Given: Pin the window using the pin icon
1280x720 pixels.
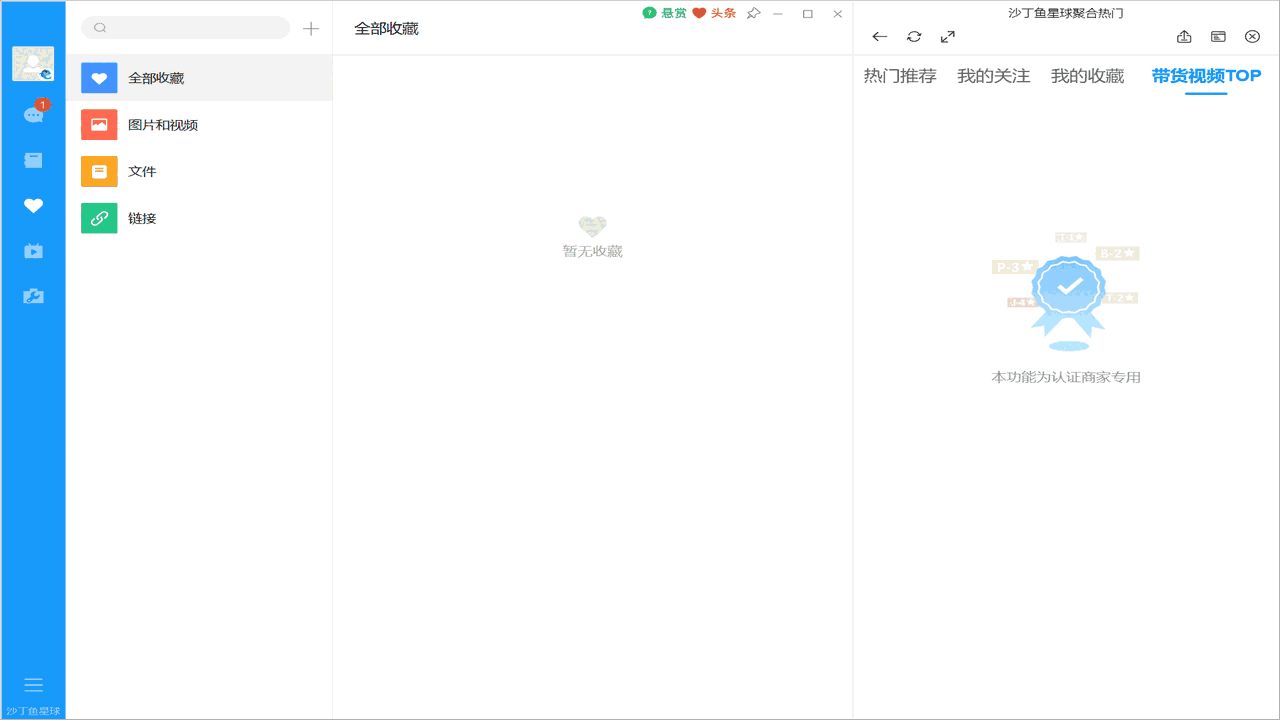Looking at the screenshot, I should tap(753, 15).
